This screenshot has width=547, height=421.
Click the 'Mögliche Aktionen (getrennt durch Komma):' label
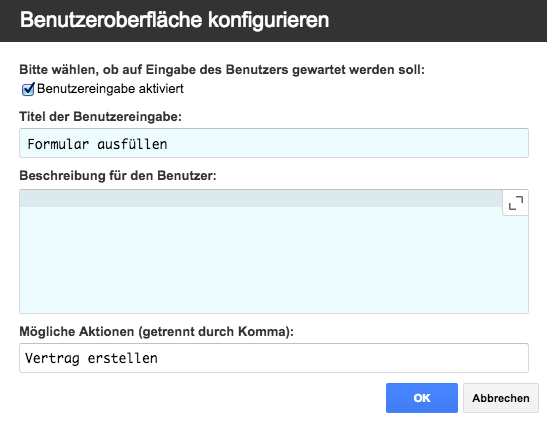click(x=157, y=331)
